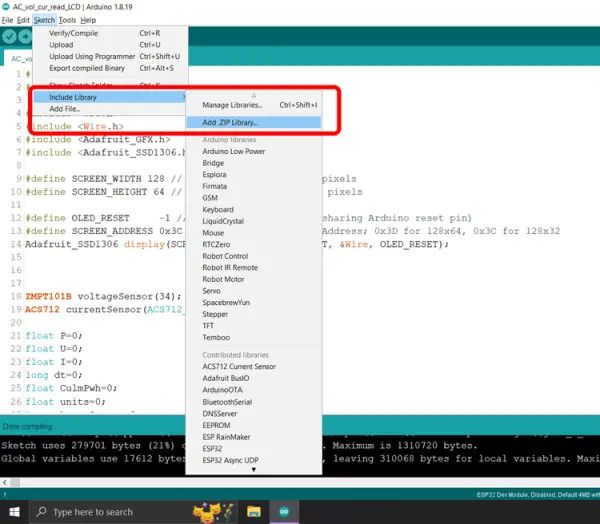Choose Verify/Compile from Sketch menu
This screenshot has height=524, width=600.
(110, 33)
